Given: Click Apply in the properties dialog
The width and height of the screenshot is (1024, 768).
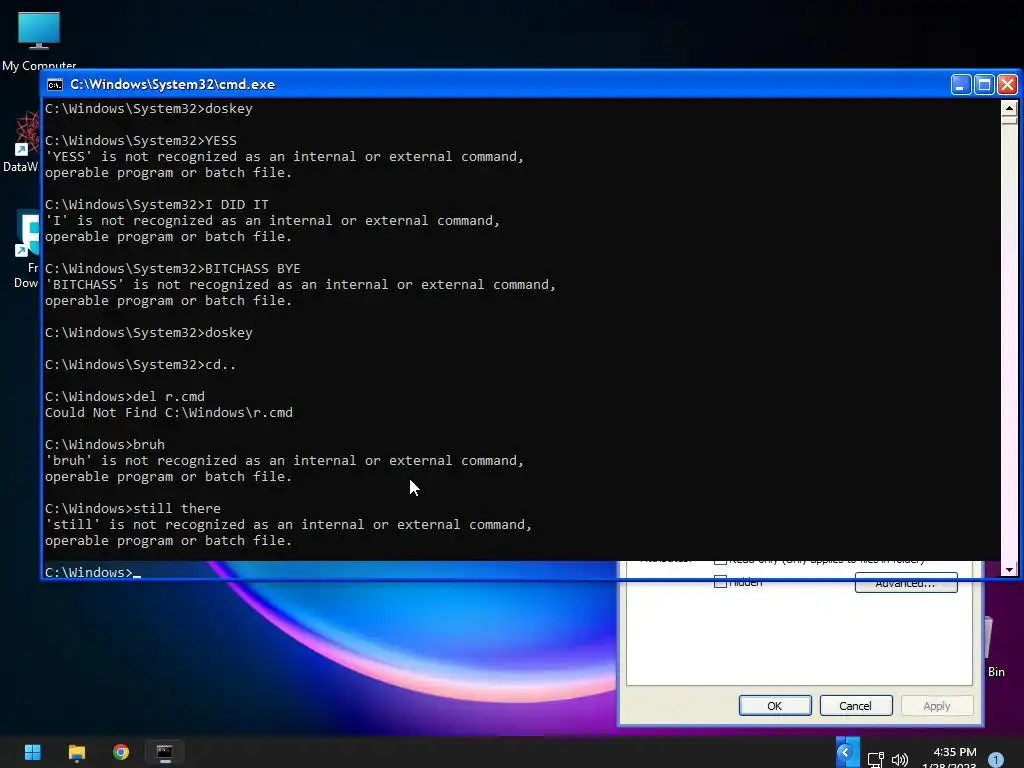Looking at the screenshot, I should pos(936,706).
